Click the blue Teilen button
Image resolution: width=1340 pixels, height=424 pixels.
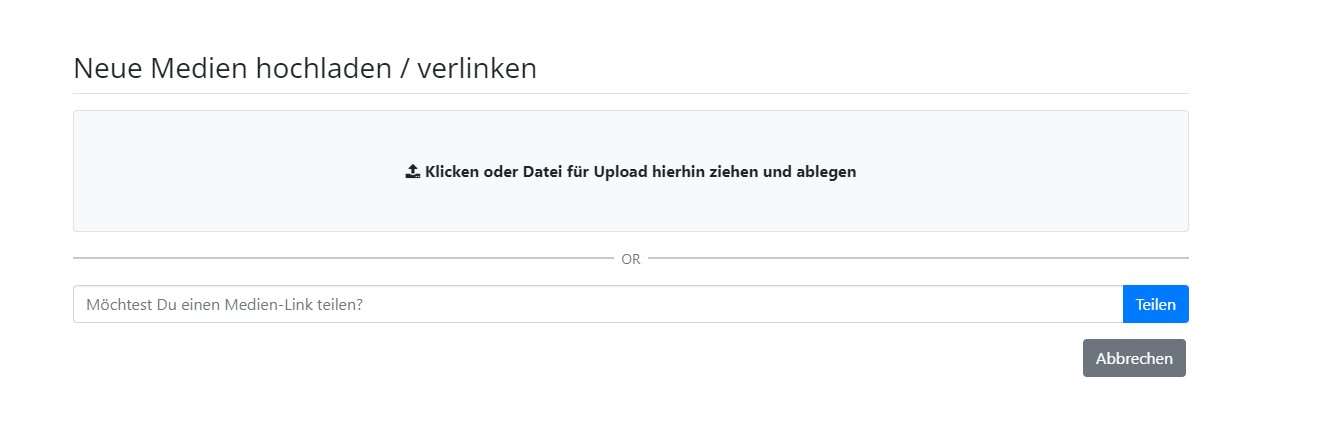pos(1155,304)
